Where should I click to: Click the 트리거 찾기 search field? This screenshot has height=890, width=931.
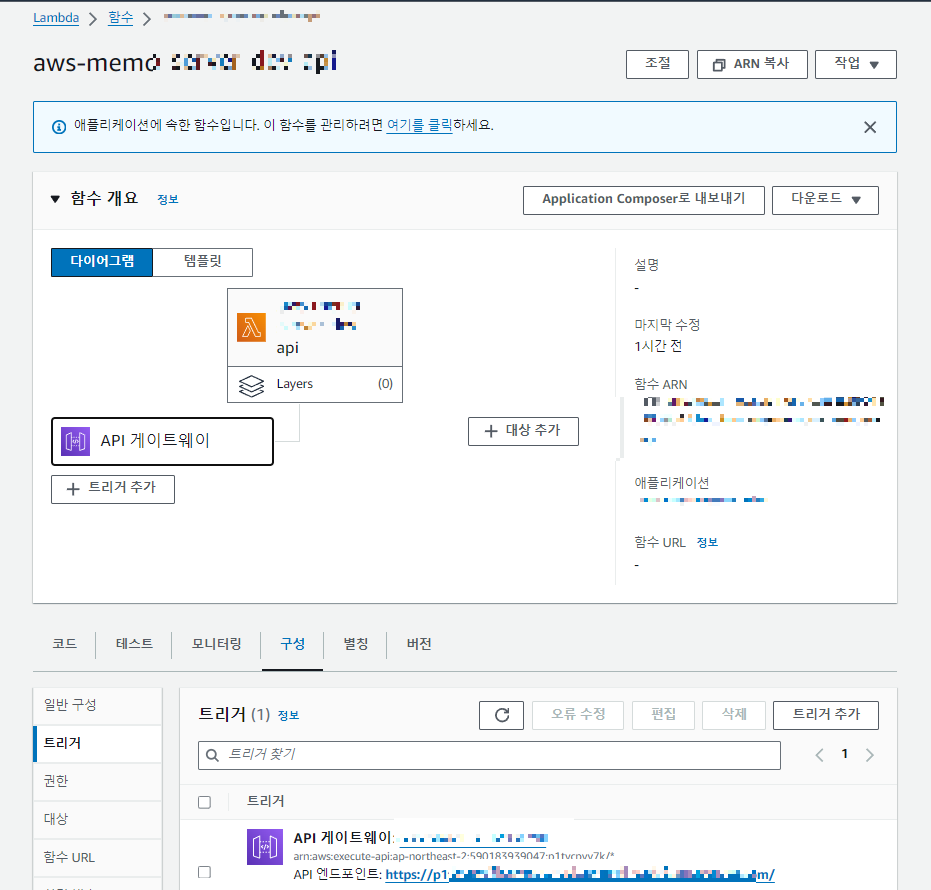point(489,755)
